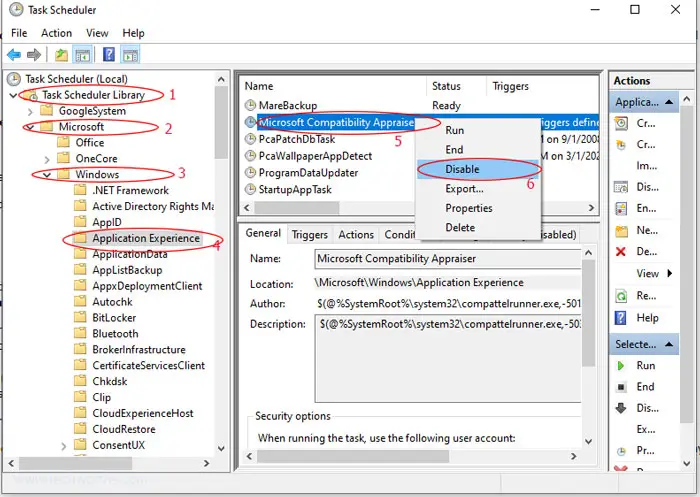
Task: Collapse the Microsoft folder node
Action: click(30, 127)
